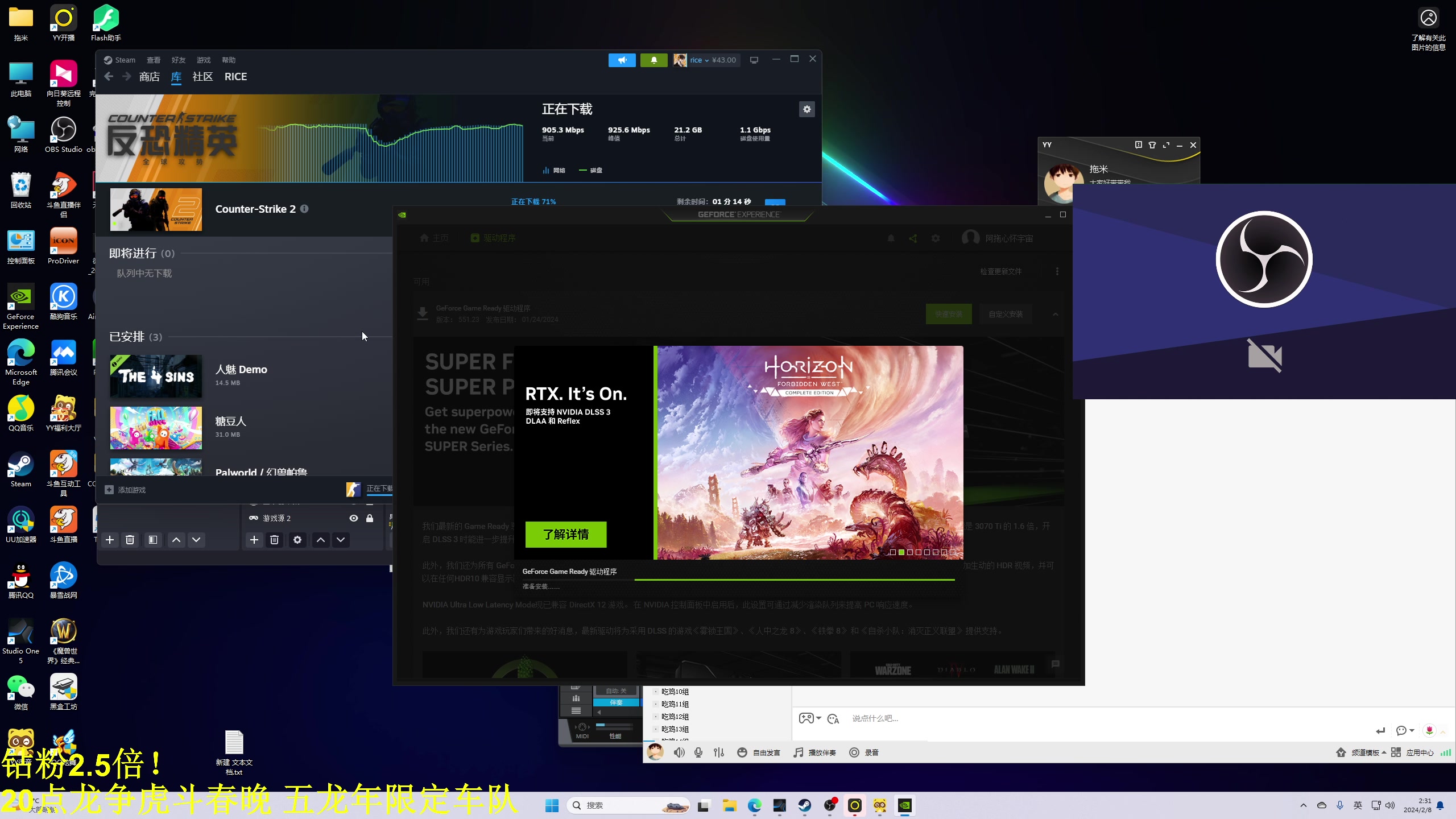1456x819 pixels.
Task: Add a scene in OBS scenes panel
Action: [x=110, y=540]
